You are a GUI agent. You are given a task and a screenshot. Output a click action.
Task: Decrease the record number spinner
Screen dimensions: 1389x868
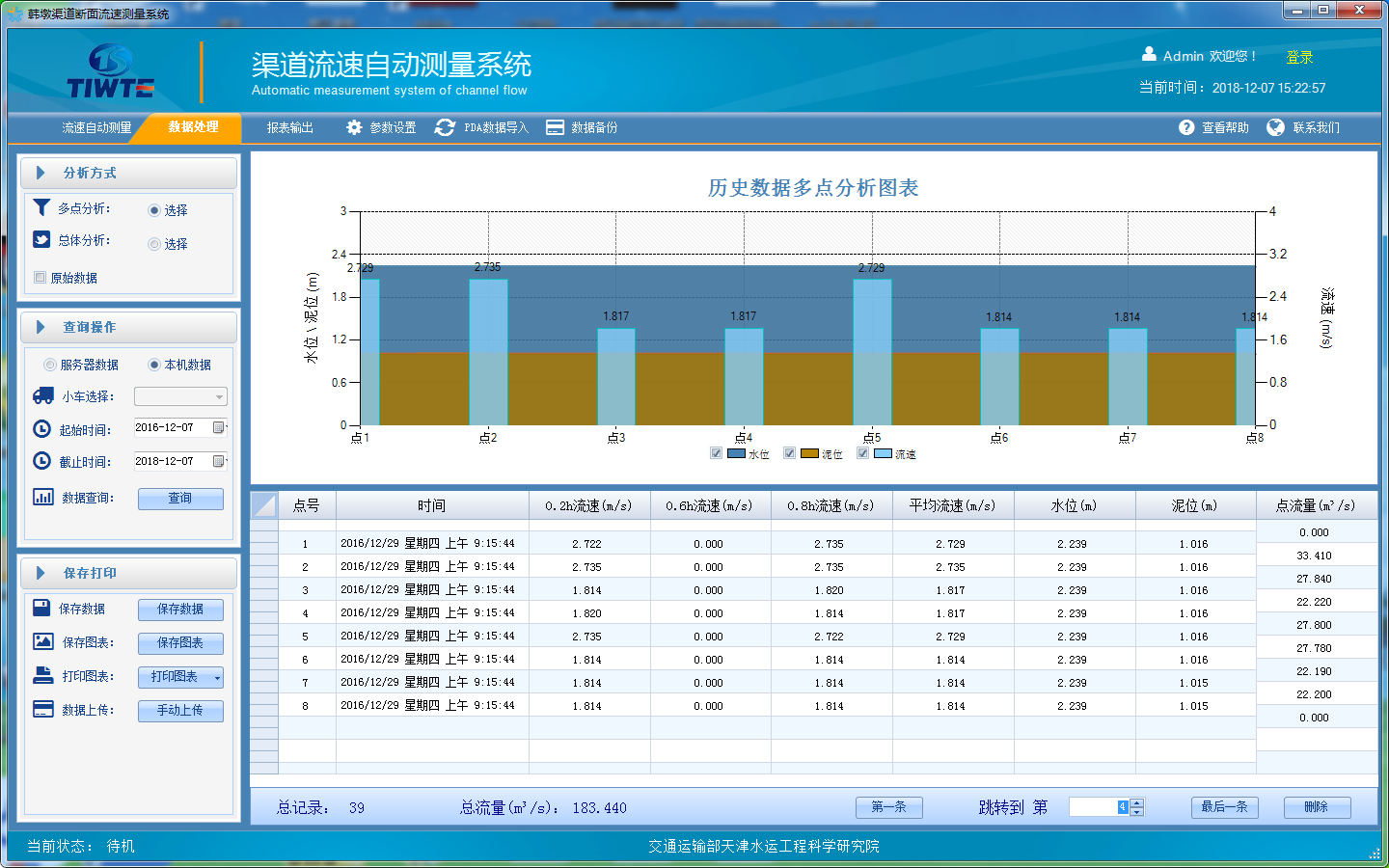click(1137, 812)
